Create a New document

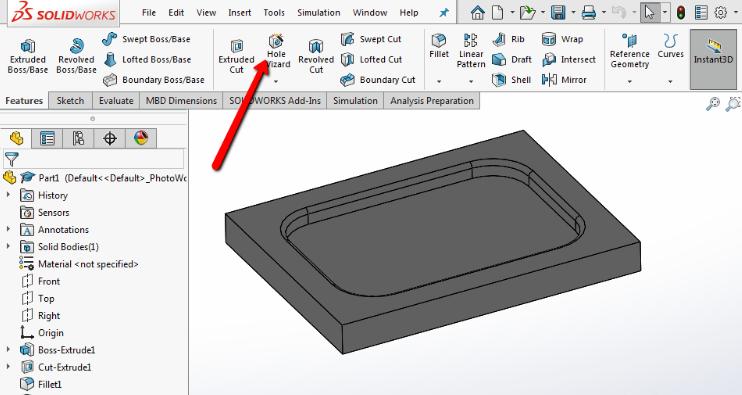pyautogui.click(x=498, y=13)
